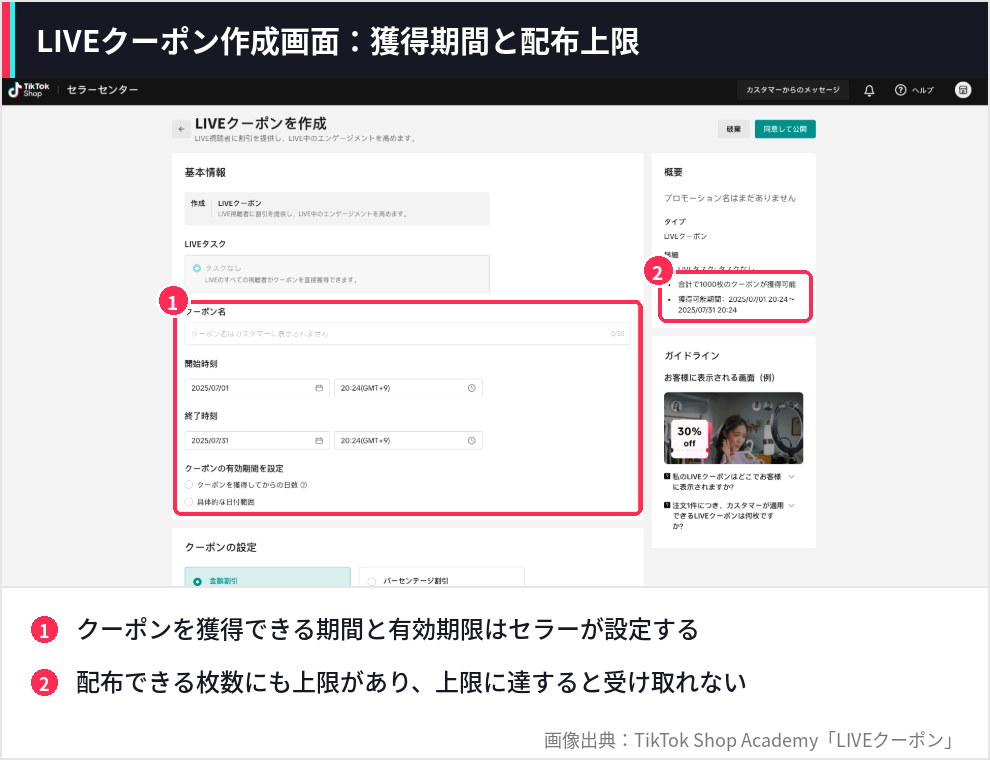The height and width of the screenshot is (760, 990).
Task: Open clock icon in end time field
Action: pyautogui.click(x=472, y=441)
